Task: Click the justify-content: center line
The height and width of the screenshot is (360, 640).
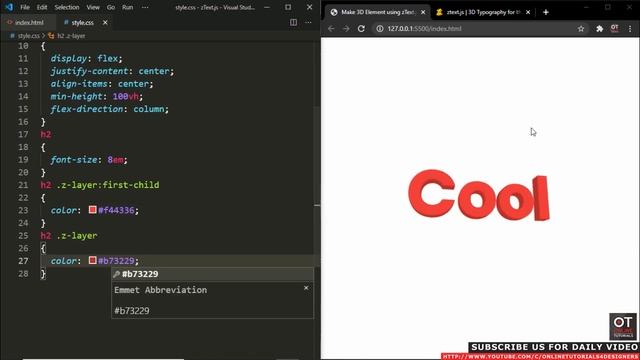Action: click(112, 71)
